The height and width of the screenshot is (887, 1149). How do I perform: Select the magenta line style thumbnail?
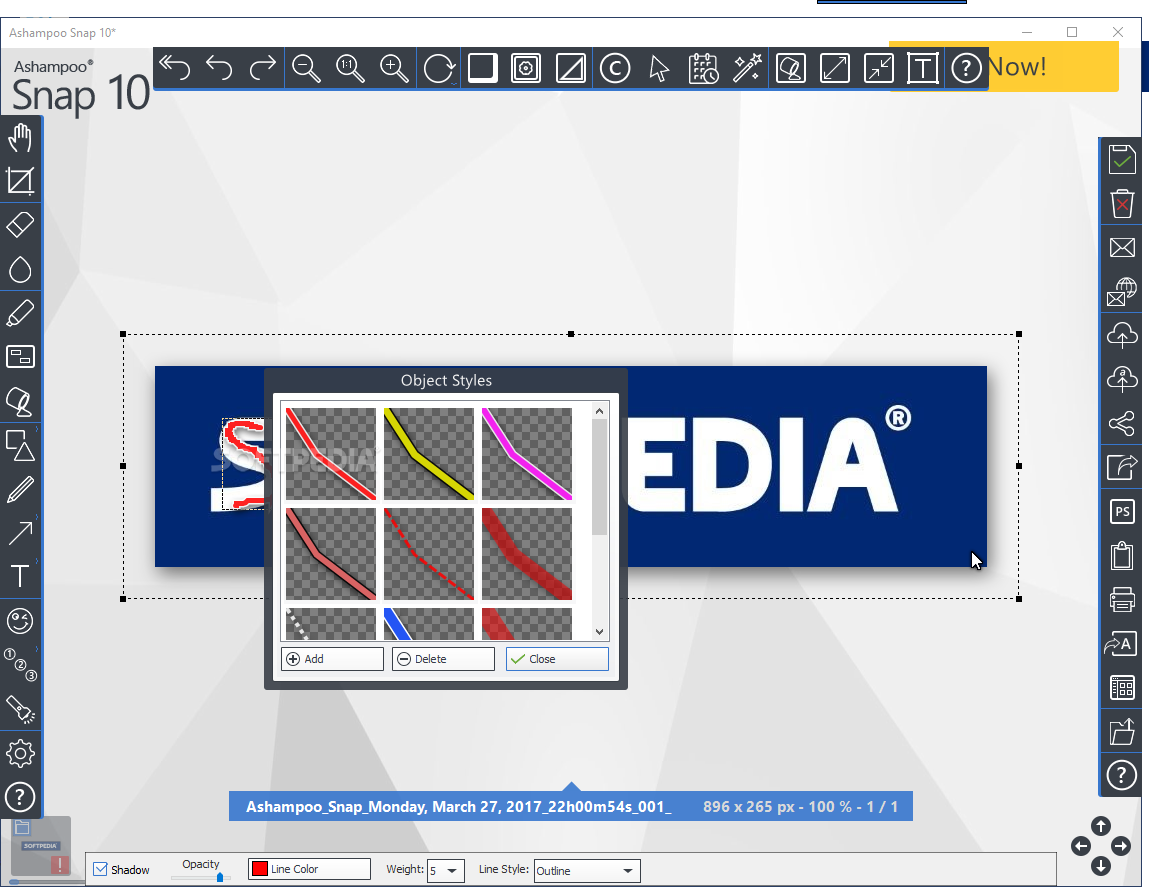point(527,454)
